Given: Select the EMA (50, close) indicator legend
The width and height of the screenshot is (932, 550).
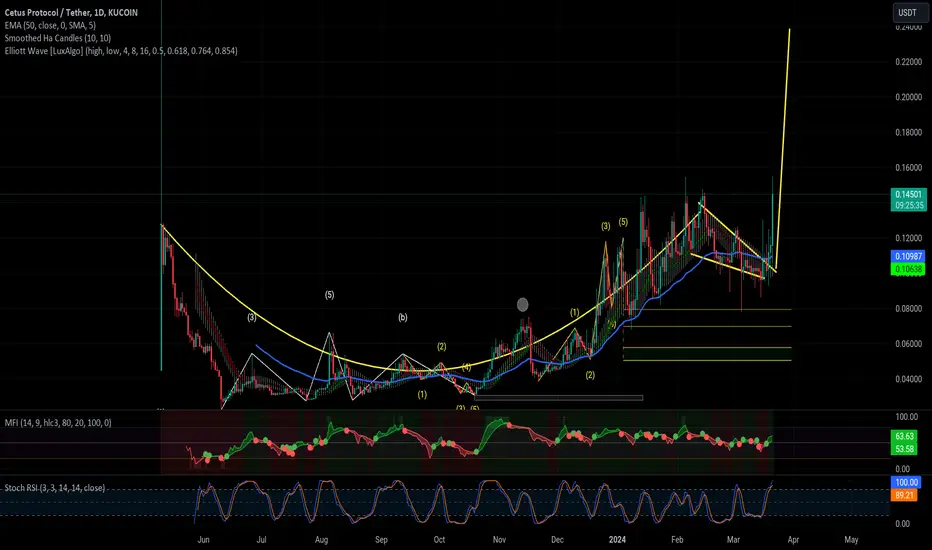Looking at the screenshot, I should coord(50,26).
